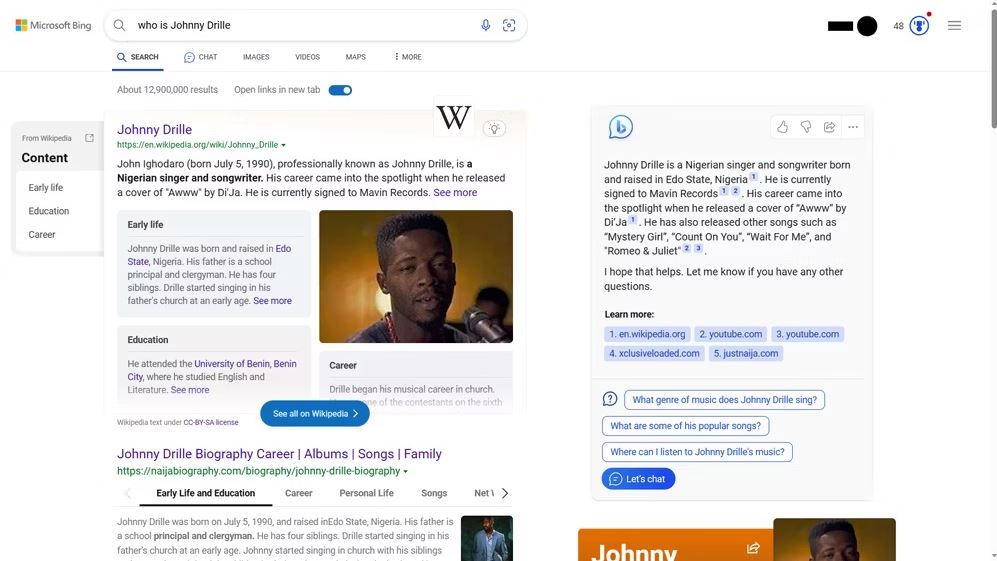Open the MORE menu
Viewport: 997px width, 561px height.
point(408,57)
